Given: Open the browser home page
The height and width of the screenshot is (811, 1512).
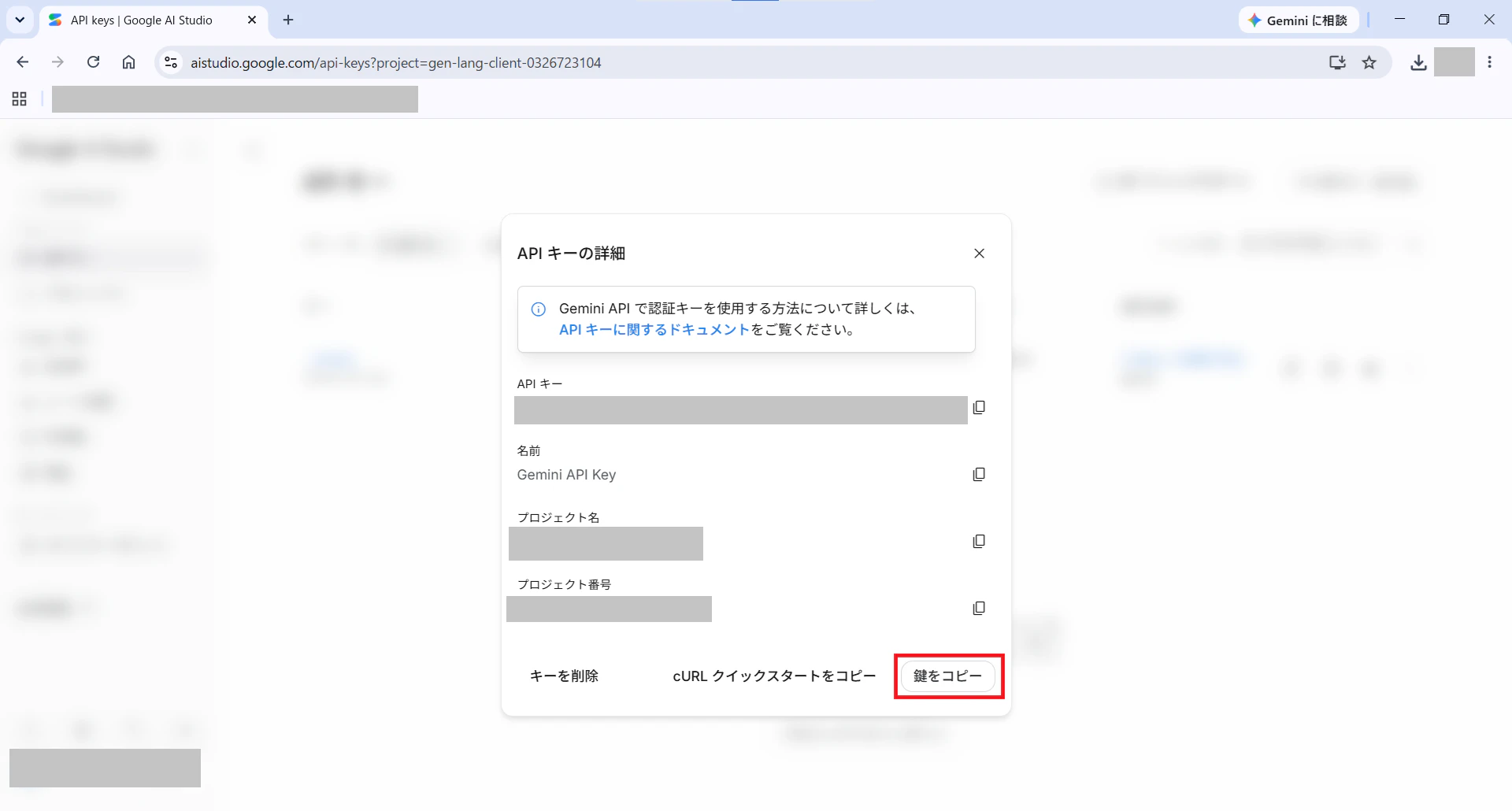Looking at the screenshot, I should click(128, 62).
